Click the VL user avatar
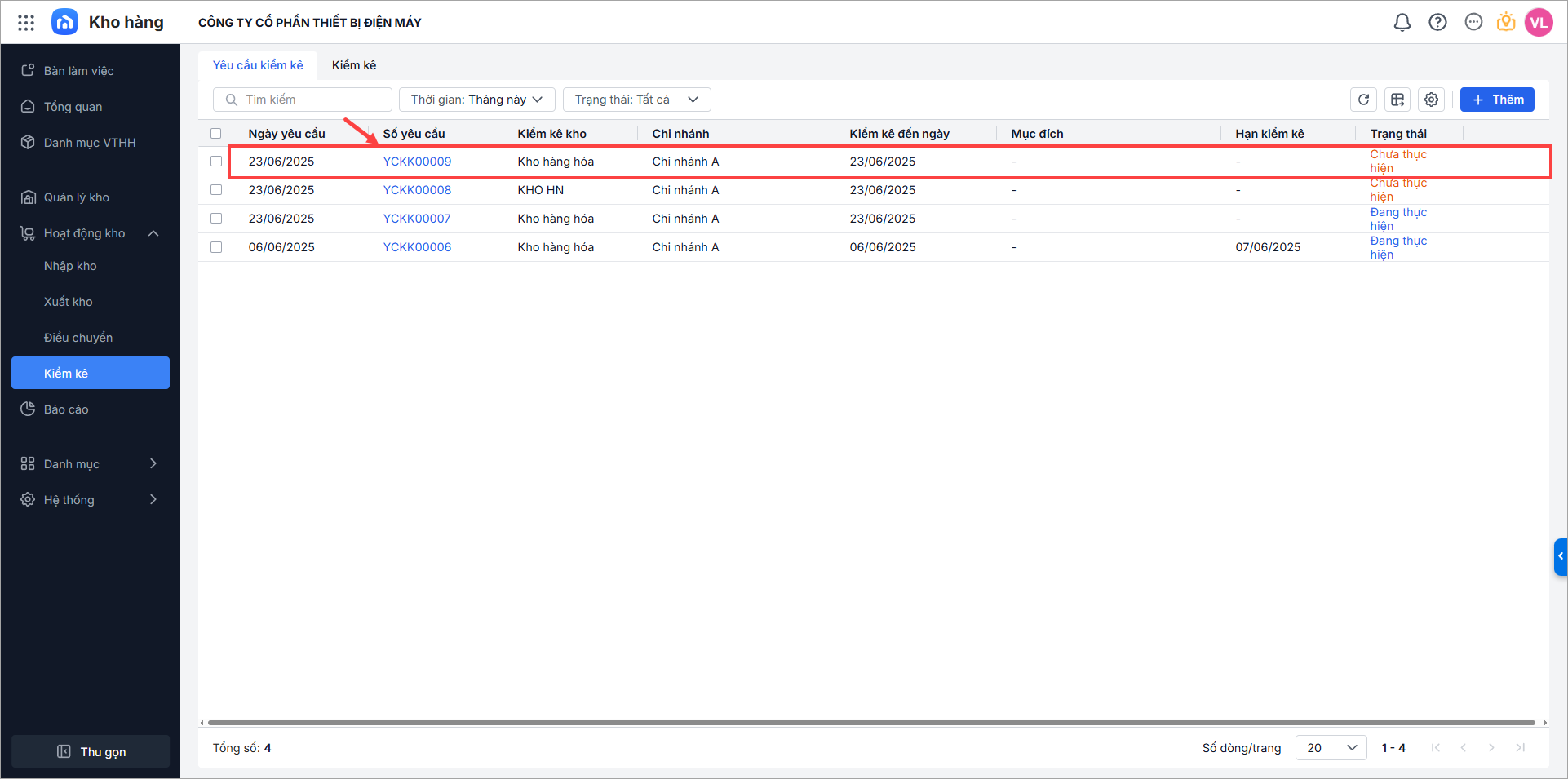The image size is (1568, 779). point(1539,23)
